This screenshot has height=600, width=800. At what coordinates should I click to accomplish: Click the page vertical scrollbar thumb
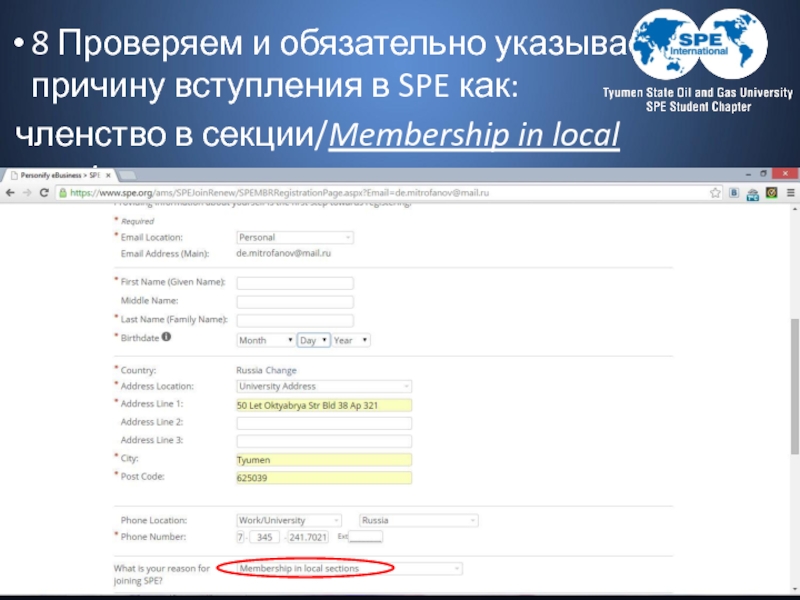pyautogui.click(x=794, y=386)
